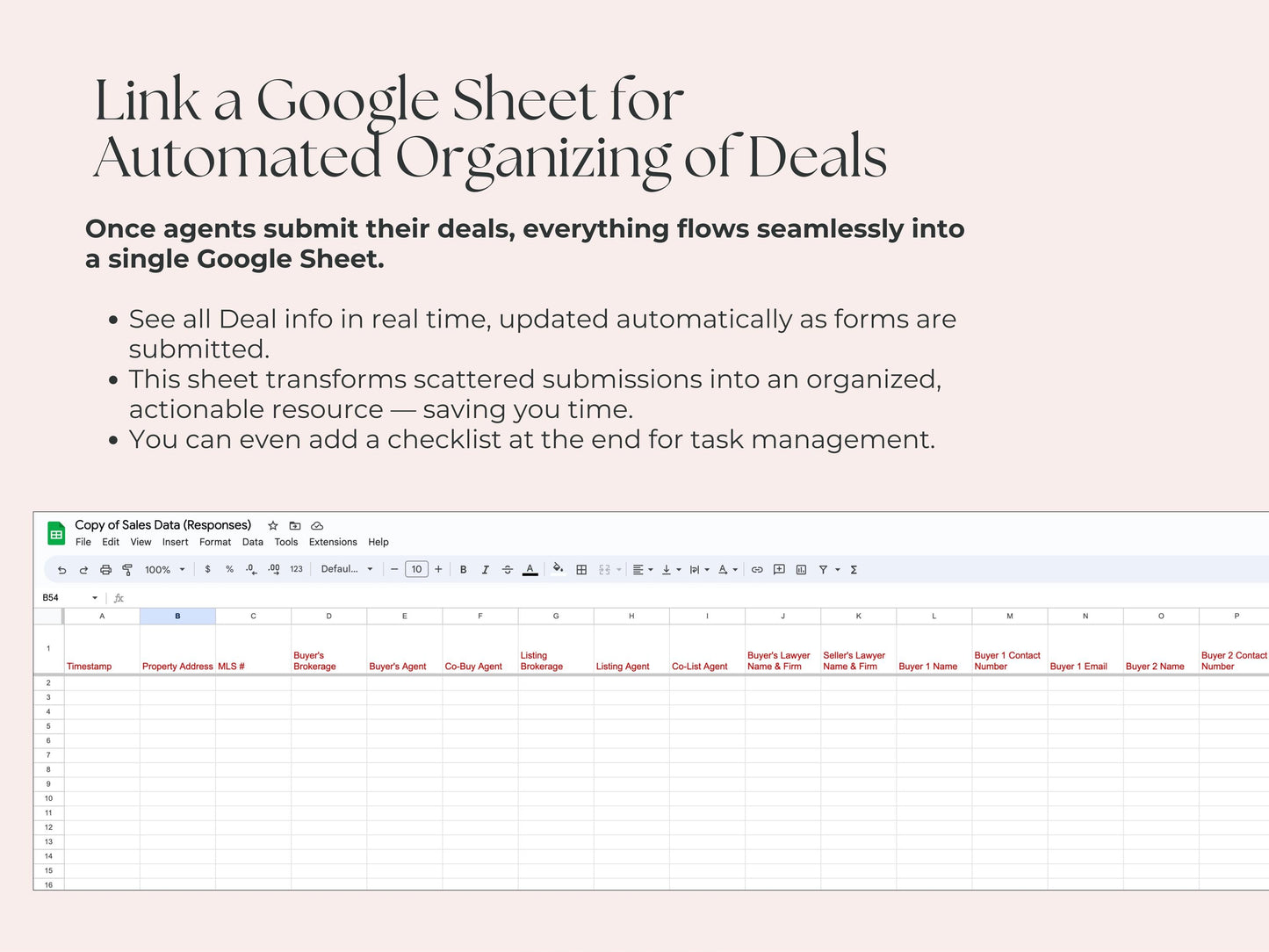The width and height of the screenshot is (1269, 952).
Task: Click the Buyer 1 Email header cell
Action: tap(1085, 650)
